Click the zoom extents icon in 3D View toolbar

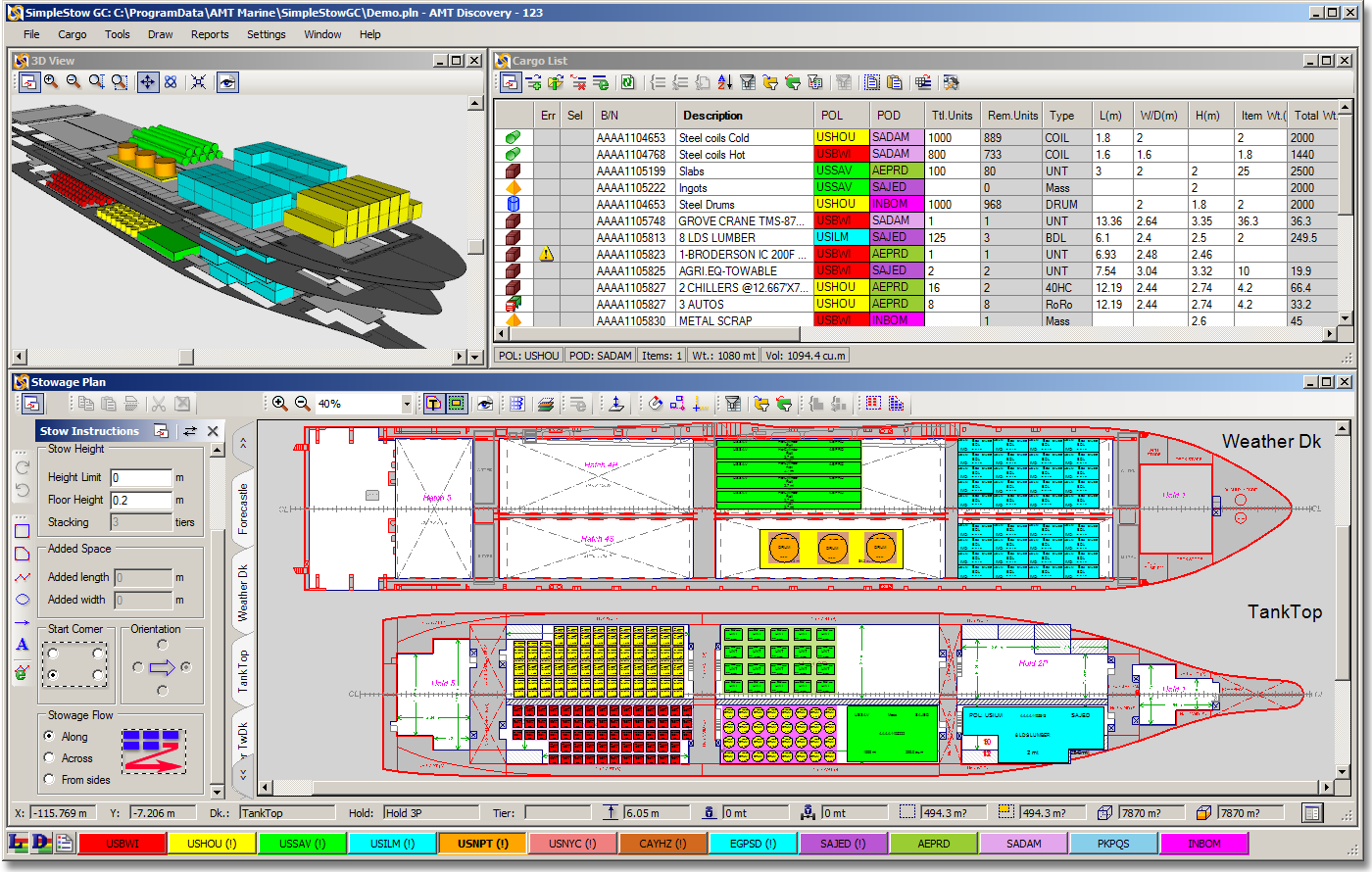point(198,82)
